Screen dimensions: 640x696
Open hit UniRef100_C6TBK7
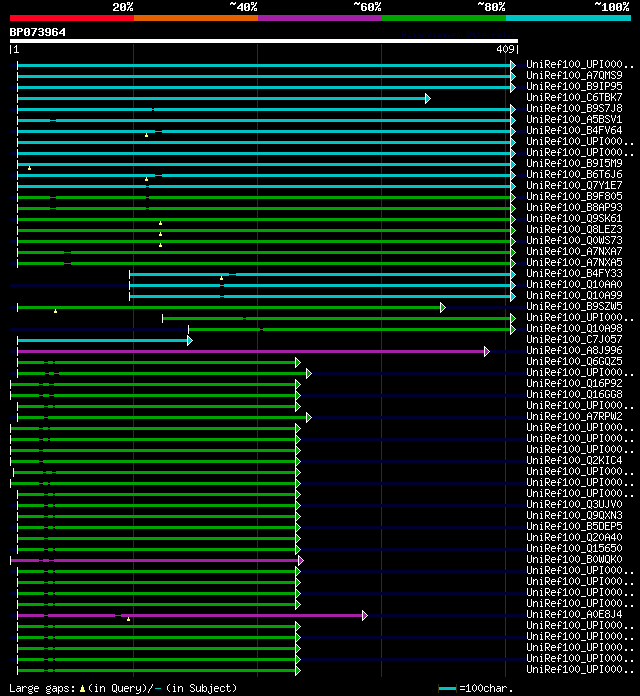pyautogui.click(x=574, y=97)
